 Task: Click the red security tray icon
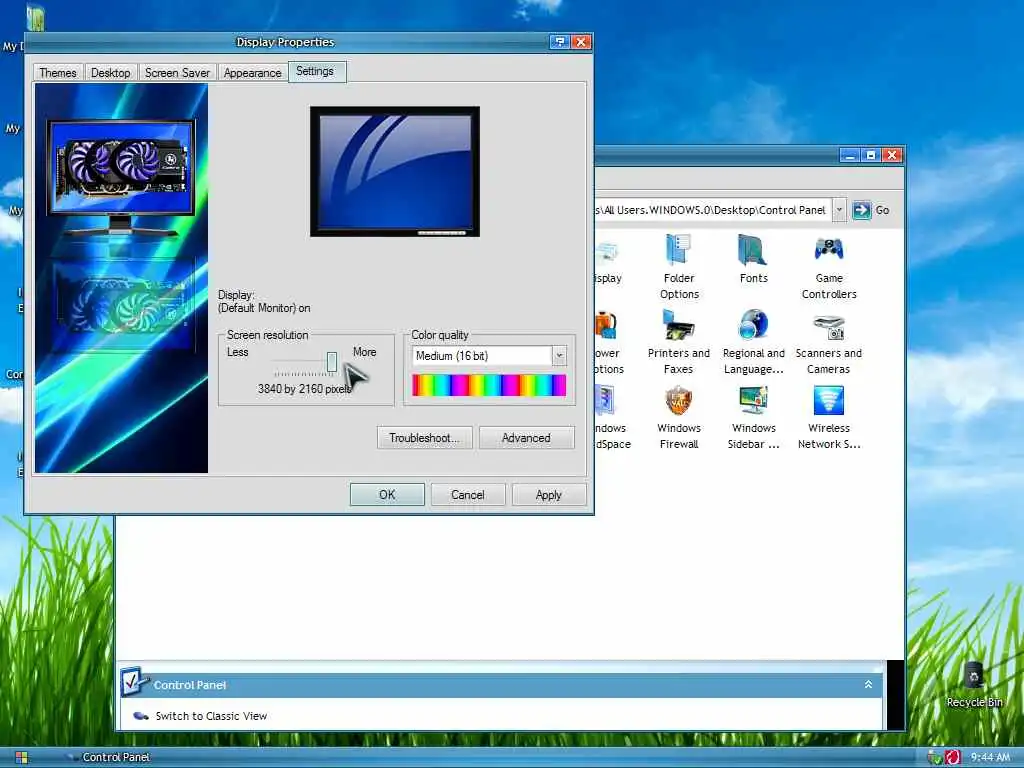click(x=952, y=757)
